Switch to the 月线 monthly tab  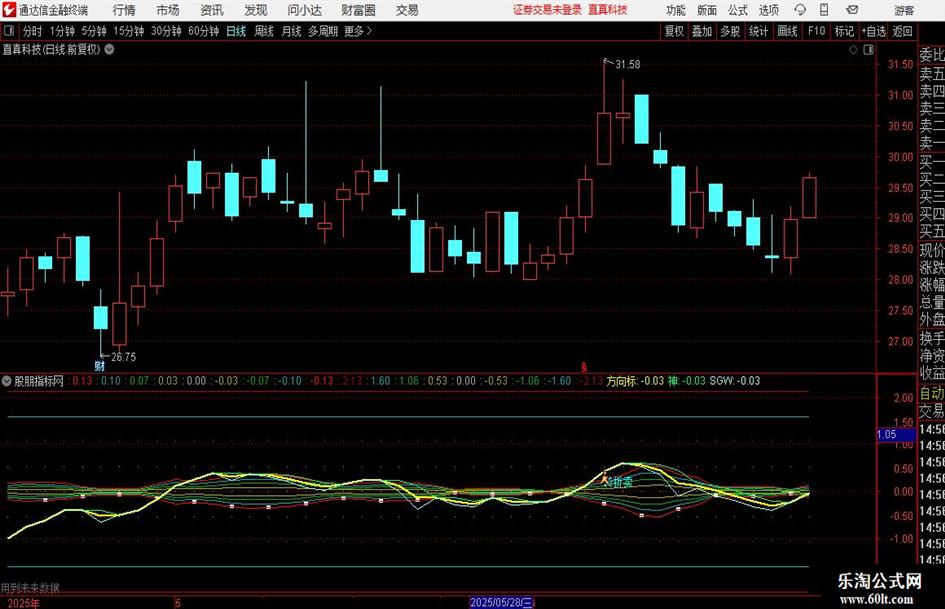[x=291, y=31]
